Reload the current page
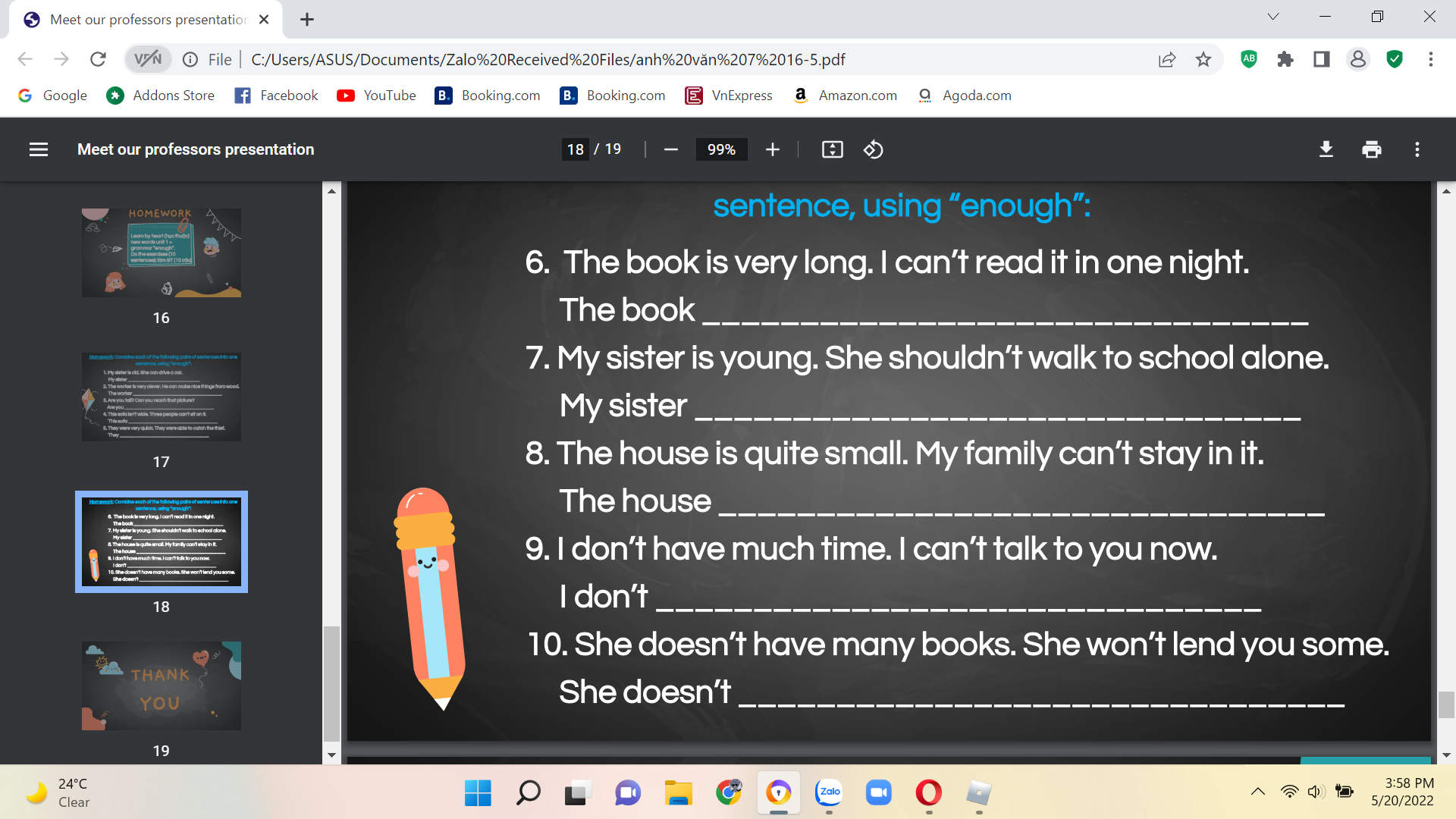This screenshot has width=1456, height=819. coord(98,59)
